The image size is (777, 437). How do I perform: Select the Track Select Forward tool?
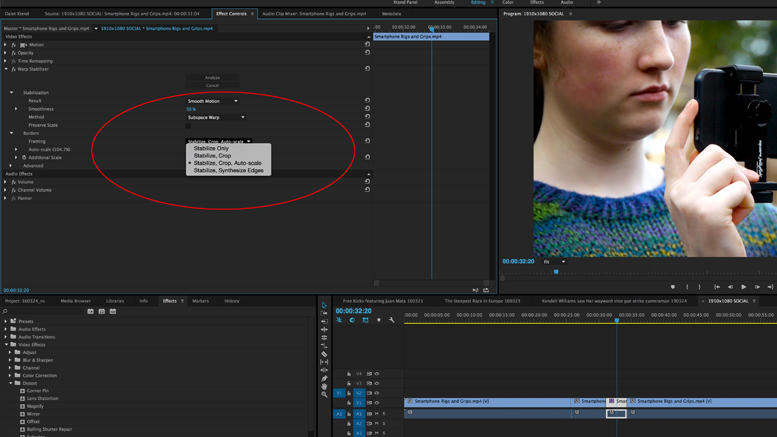(324, 313)
